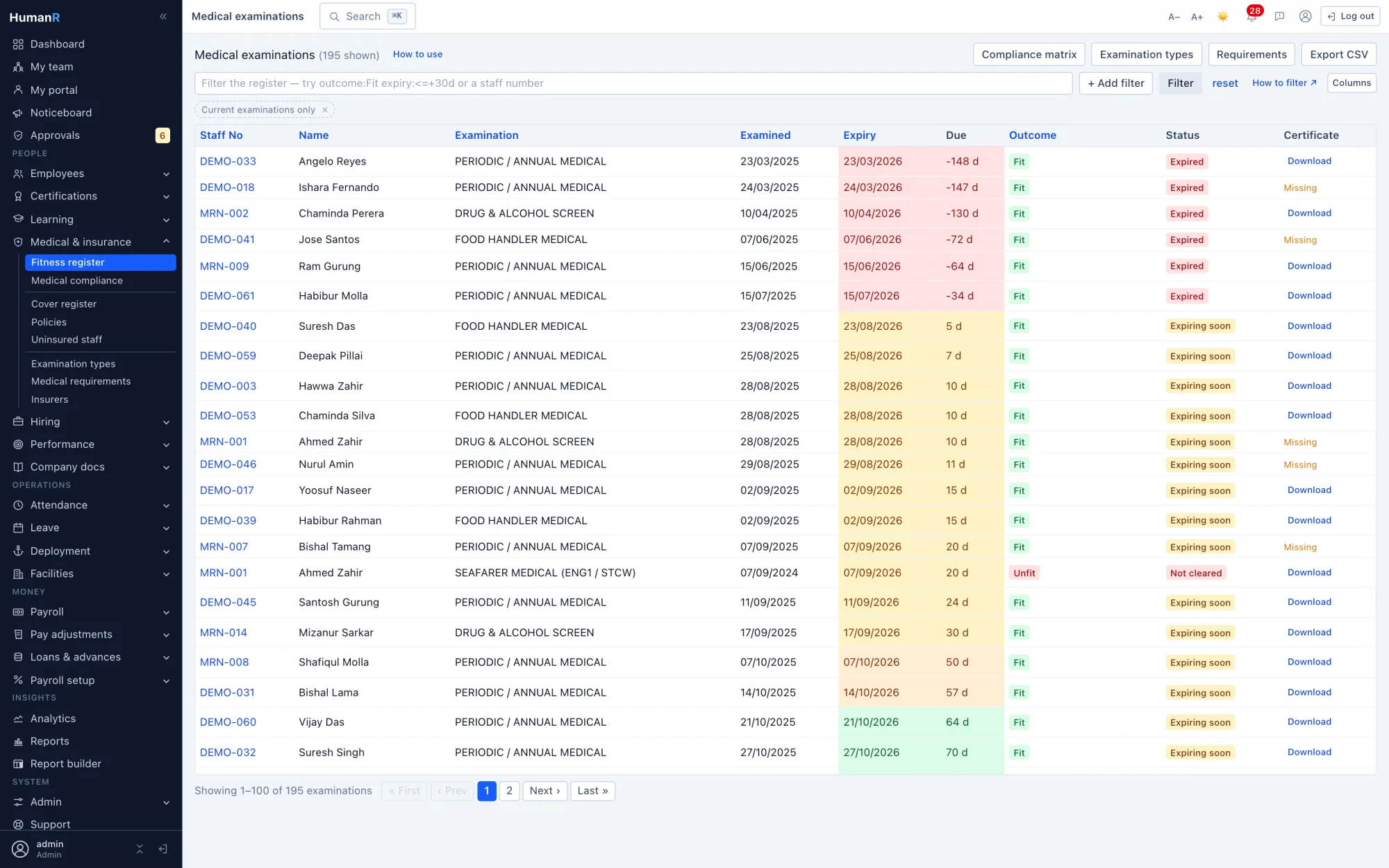Remove the 'Current examinations only' filter chip
This screenshot has width=1389, height=868.
324,110
